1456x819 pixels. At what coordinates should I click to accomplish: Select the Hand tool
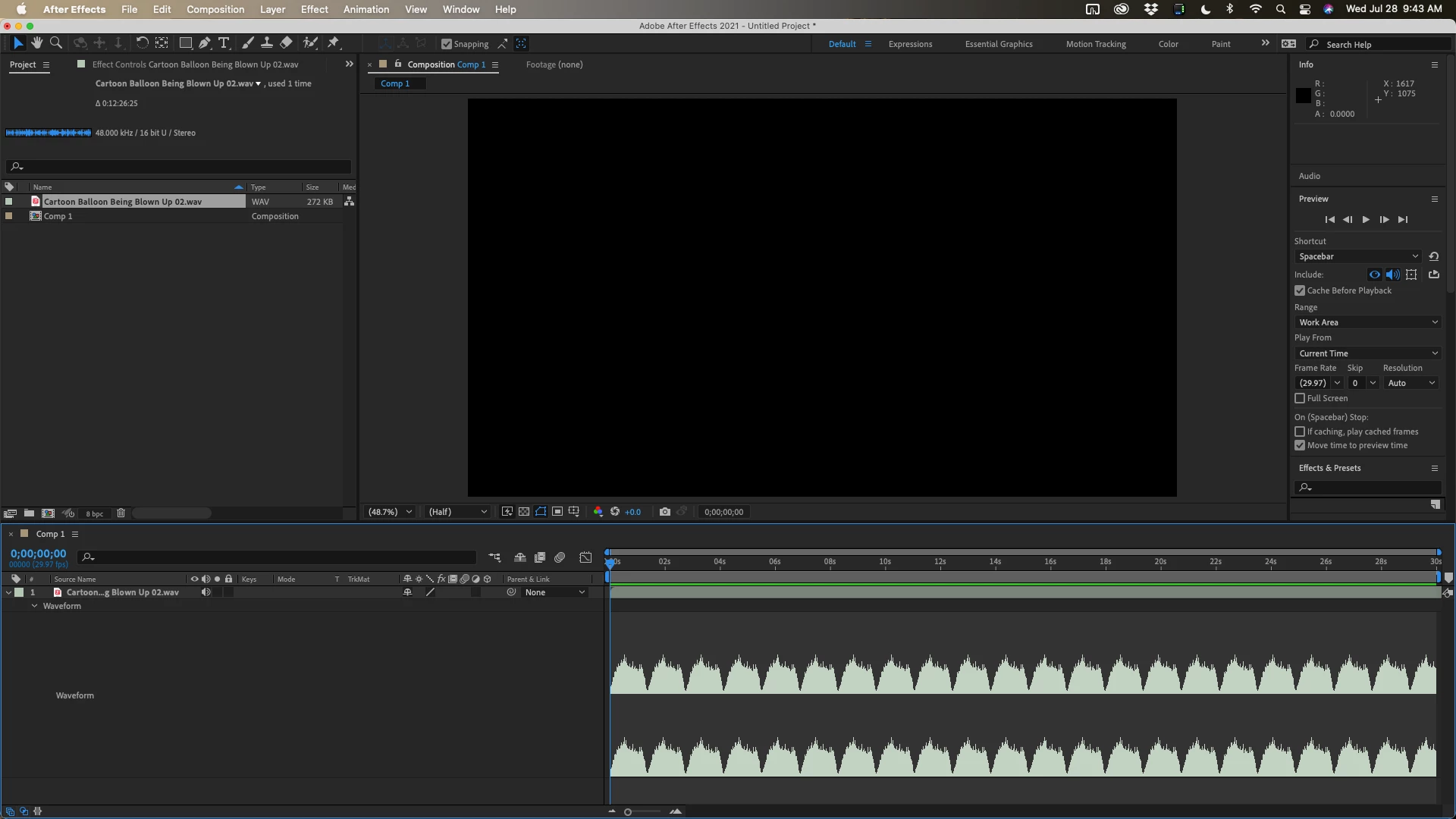tap(36, 43)
